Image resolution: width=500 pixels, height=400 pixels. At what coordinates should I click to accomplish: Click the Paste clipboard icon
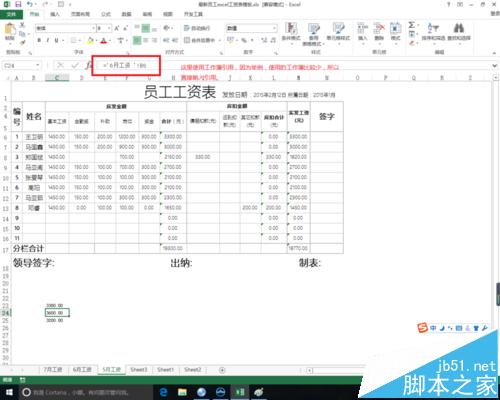[x=10, y=31]
